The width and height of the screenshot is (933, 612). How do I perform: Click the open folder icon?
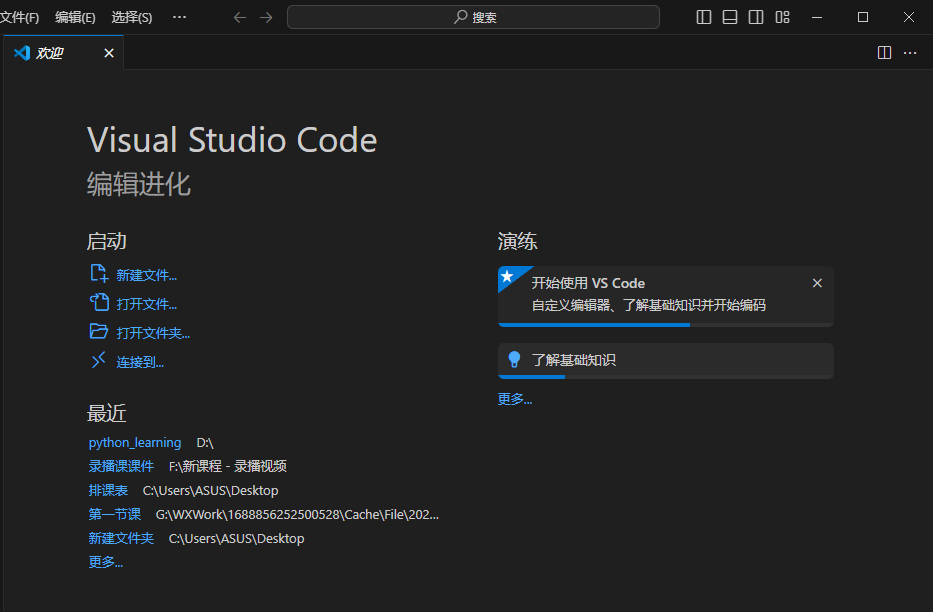99,331
